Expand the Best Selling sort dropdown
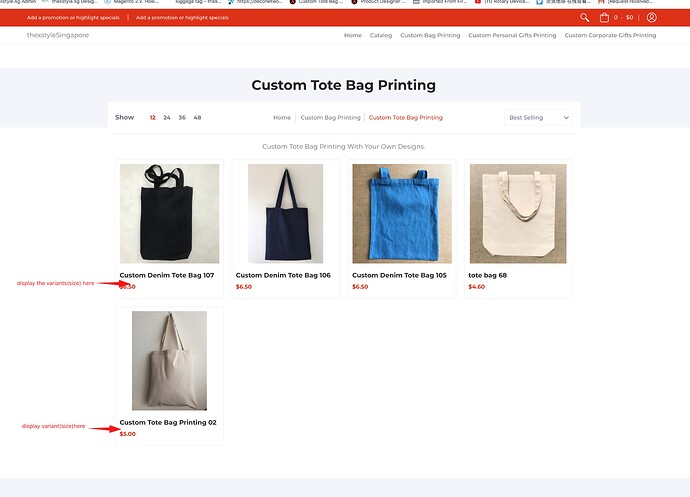 538,118
